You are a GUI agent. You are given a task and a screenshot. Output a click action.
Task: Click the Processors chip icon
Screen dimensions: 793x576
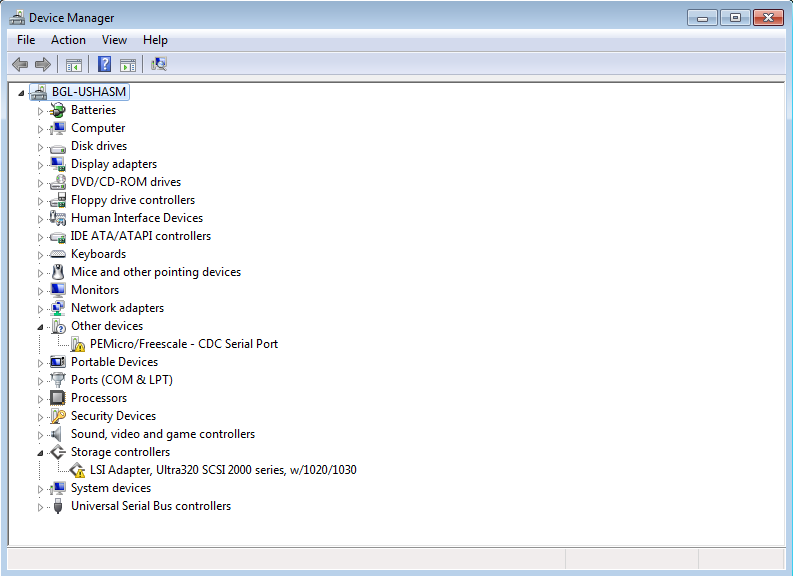pyautogui.click(x=58, y=398)
